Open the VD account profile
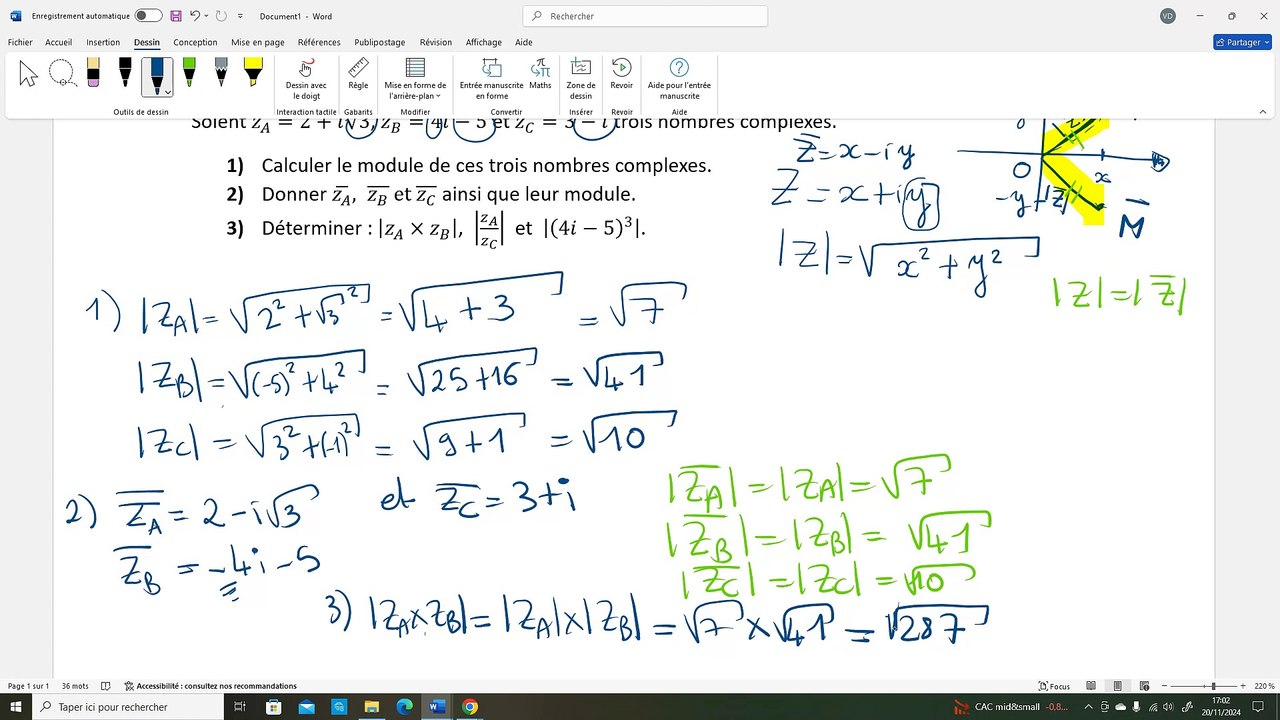The height and width of the screenshot is (720, 1280). pyautogui.click(x=1168, y=16)
